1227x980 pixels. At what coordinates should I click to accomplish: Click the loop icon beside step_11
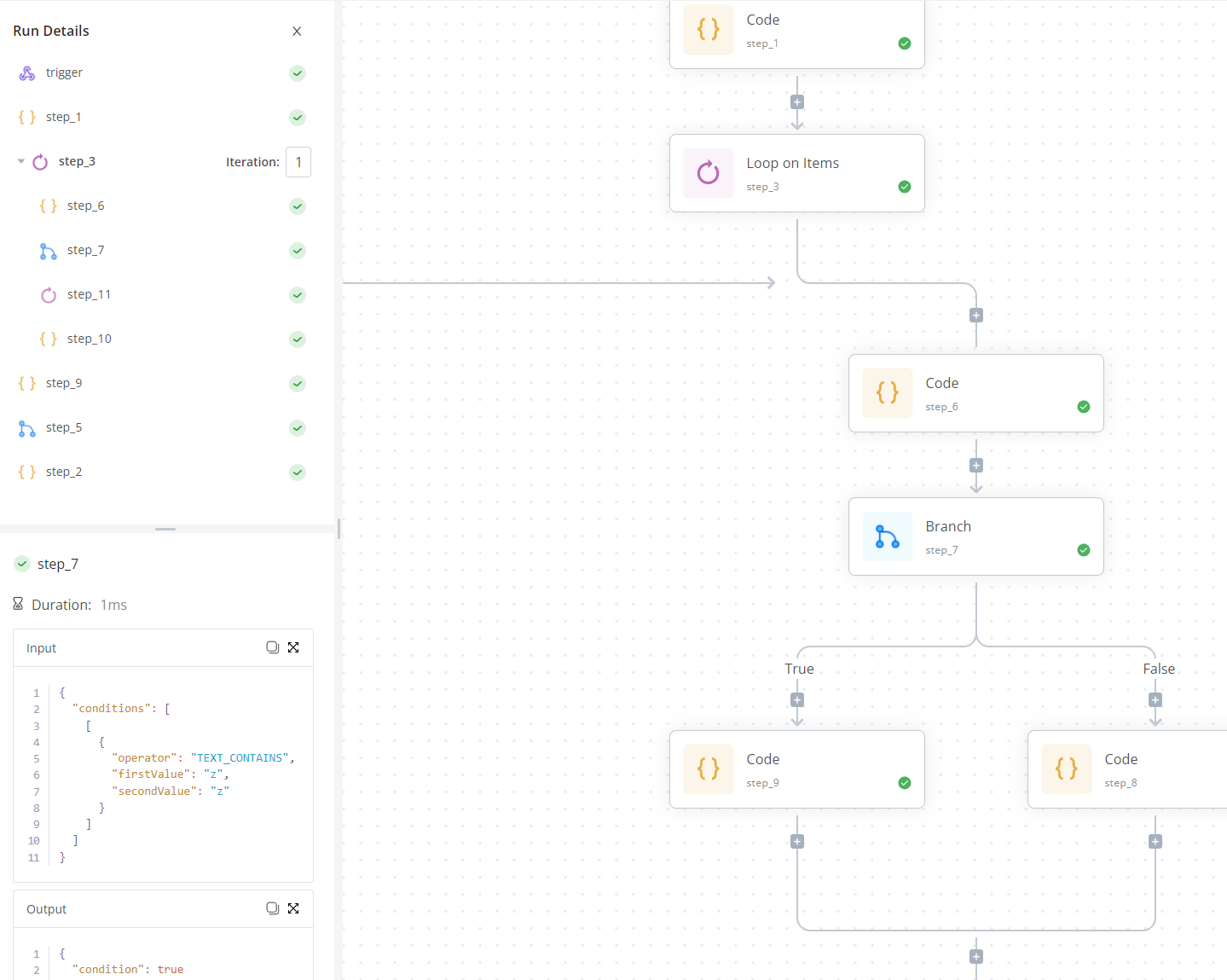[x=49, y=294]
